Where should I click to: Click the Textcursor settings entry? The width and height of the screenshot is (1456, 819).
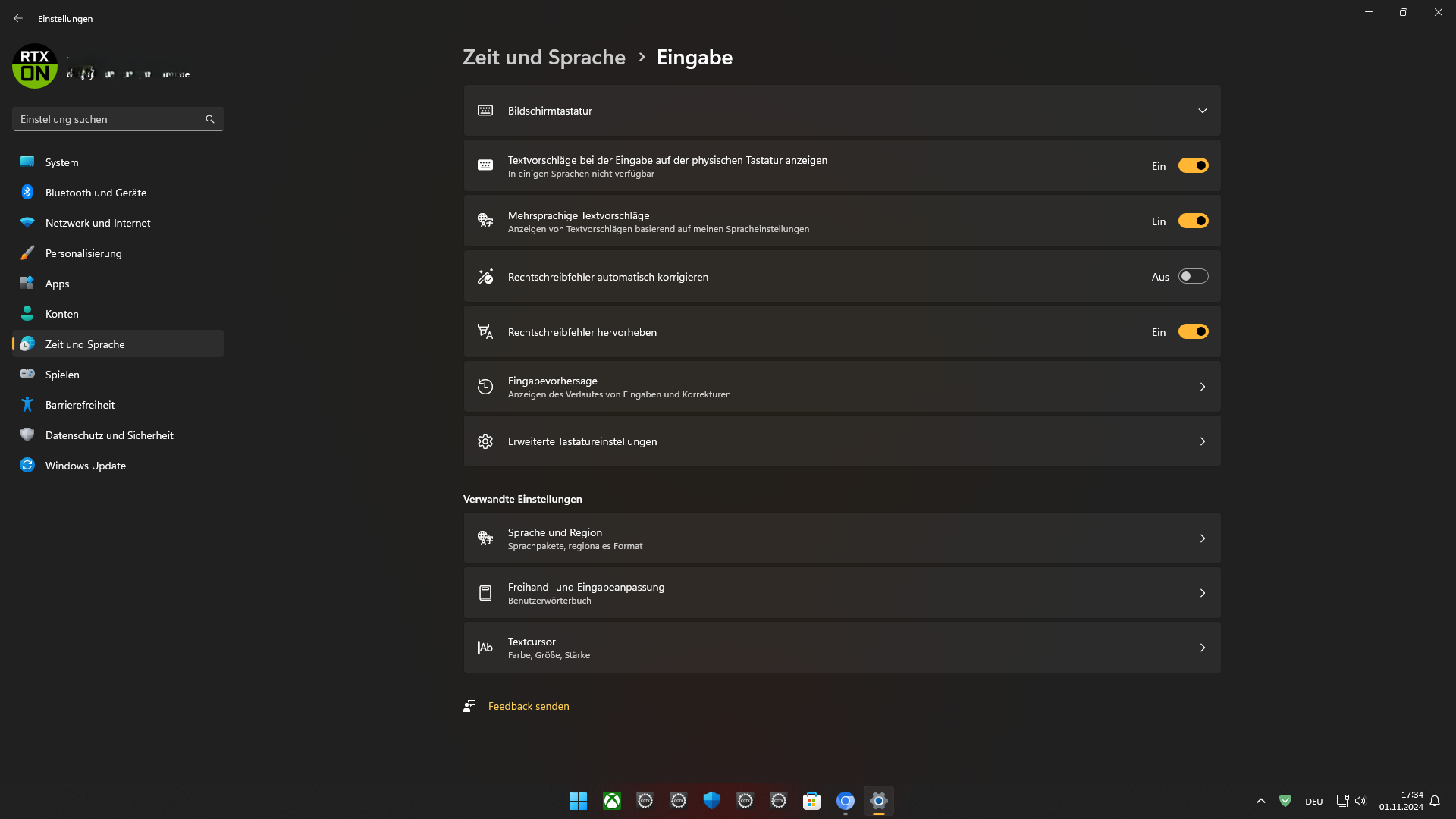841,648
